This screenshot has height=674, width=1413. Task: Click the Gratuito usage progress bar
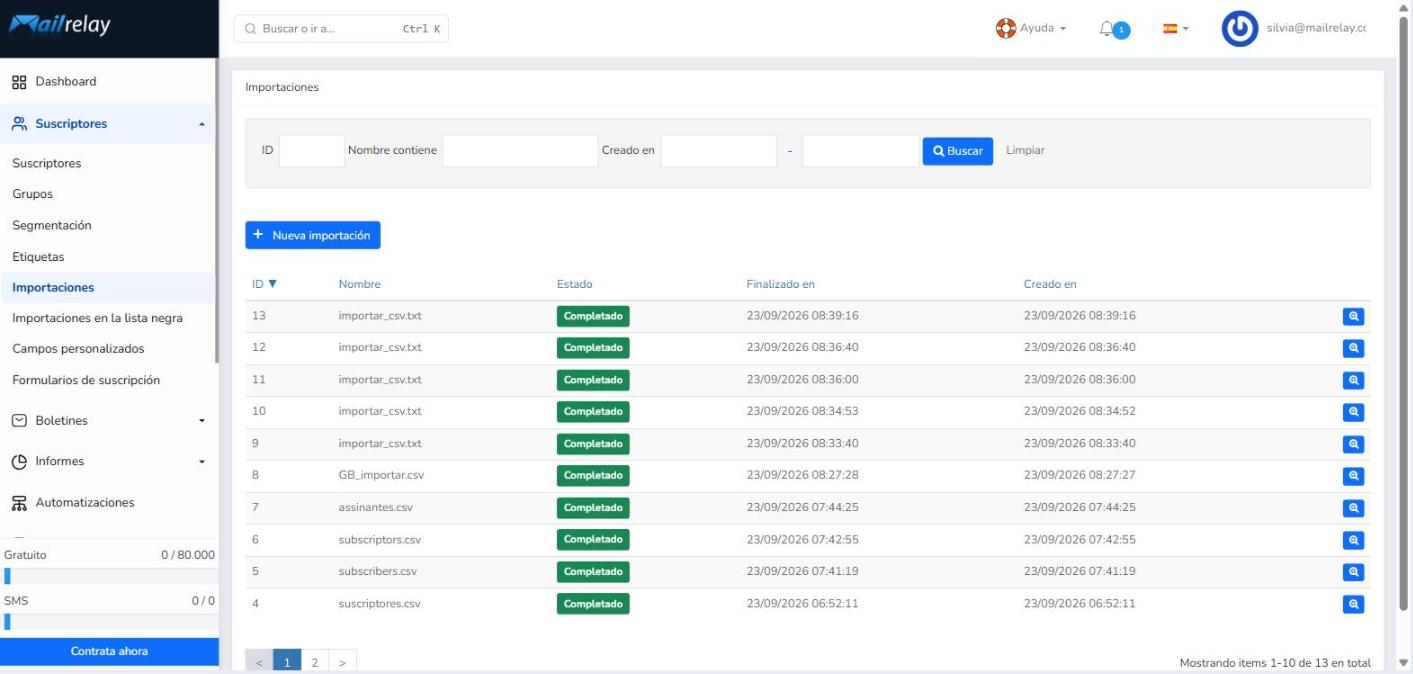pyautogui.click(x=109, y=576)
